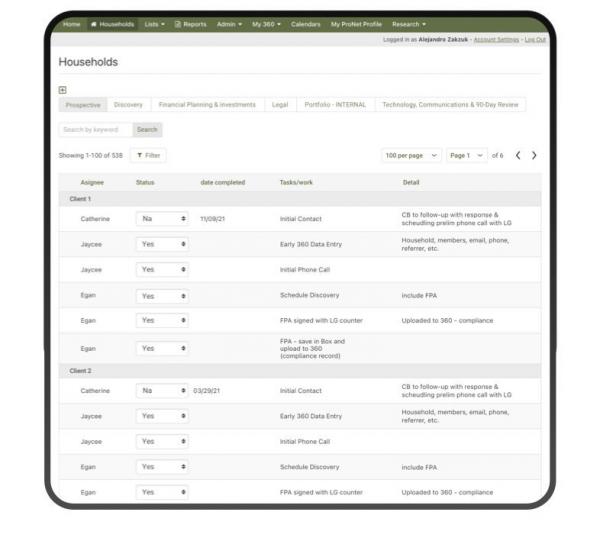
Task: Open the Reports nav item
Action: click(191, 24)
